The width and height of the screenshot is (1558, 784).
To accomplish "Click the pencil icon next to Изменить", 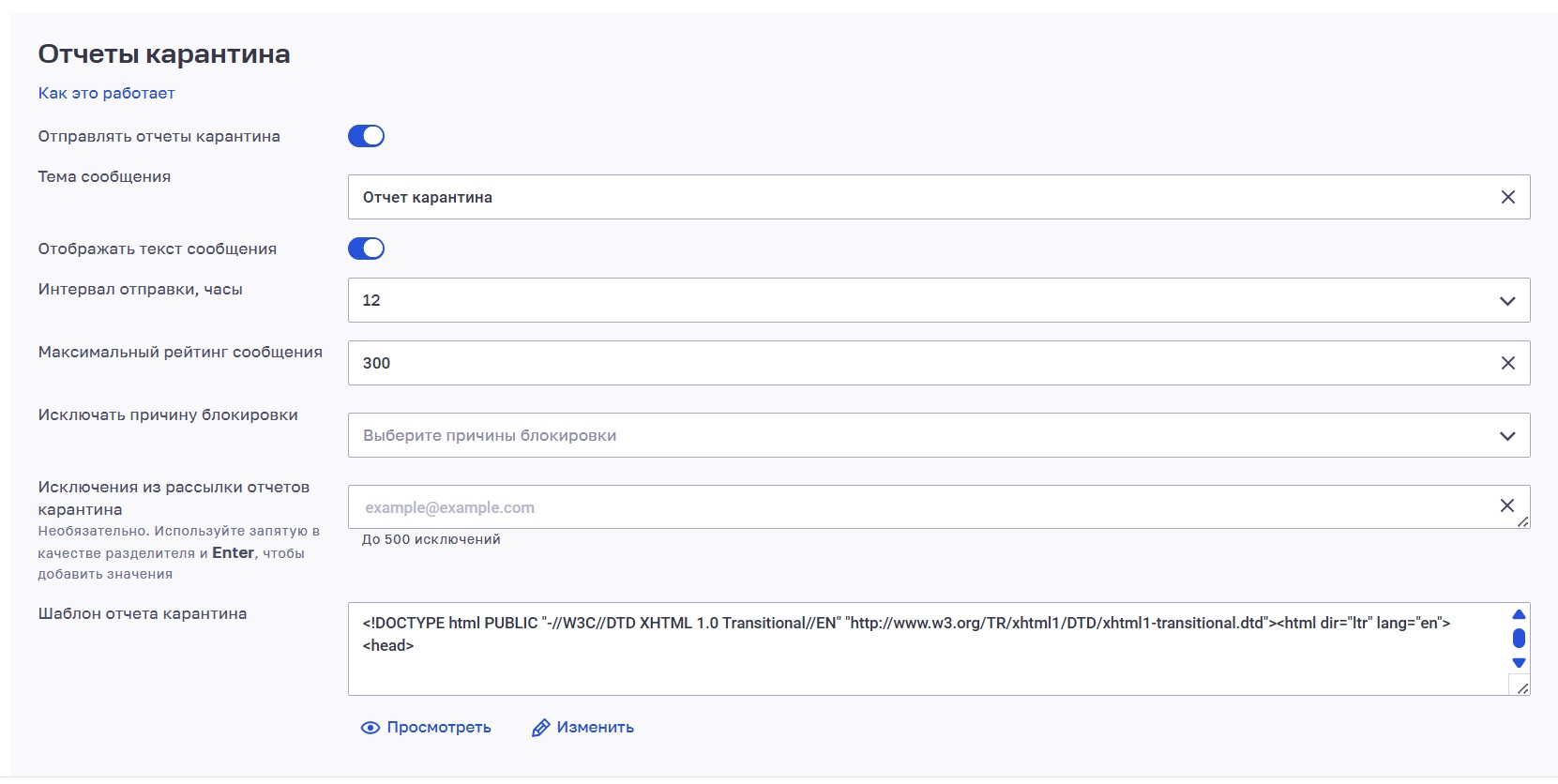I will pos(540,728).
